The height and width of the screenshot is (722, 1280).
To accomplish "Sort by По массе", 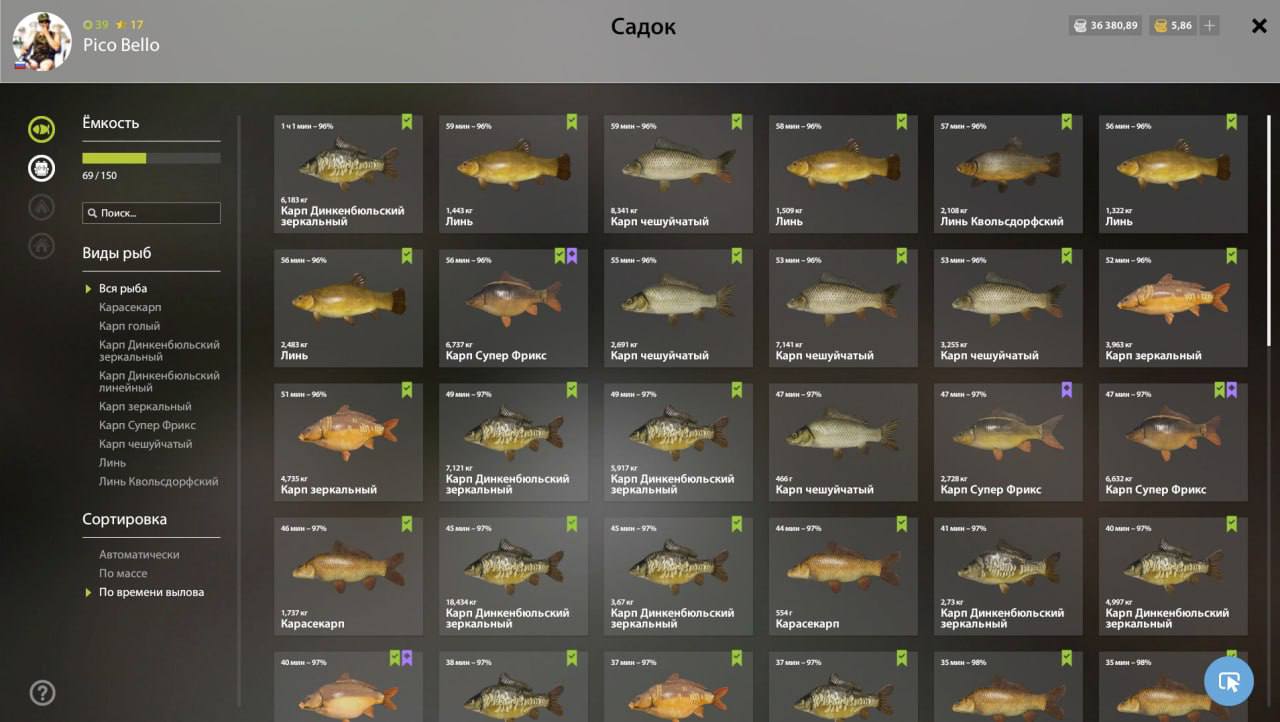I will (x=123, y=573).
